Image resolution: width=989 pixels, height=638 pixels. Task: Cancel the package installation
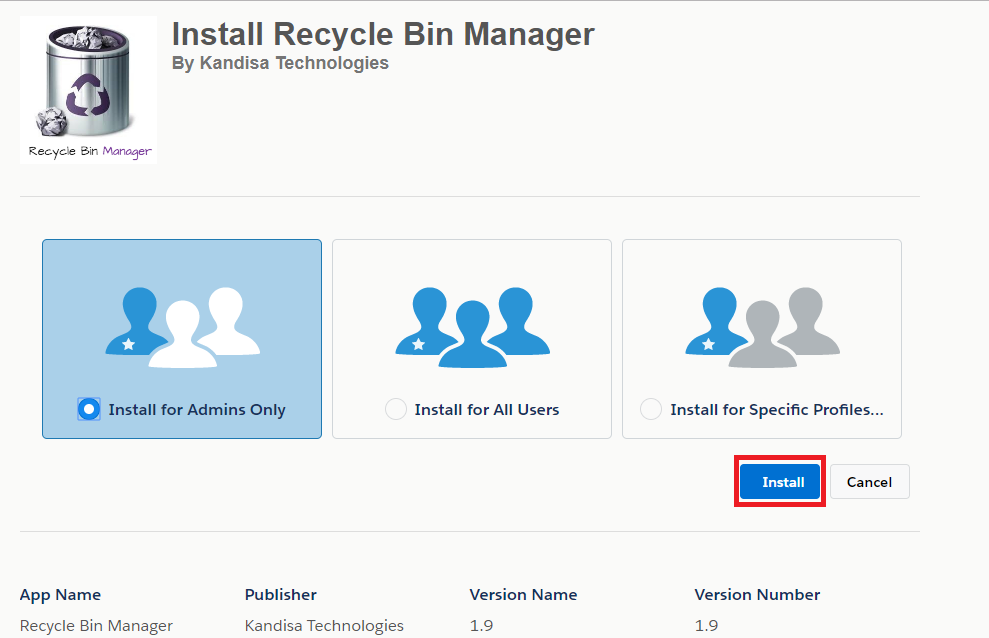click(870, 482)
